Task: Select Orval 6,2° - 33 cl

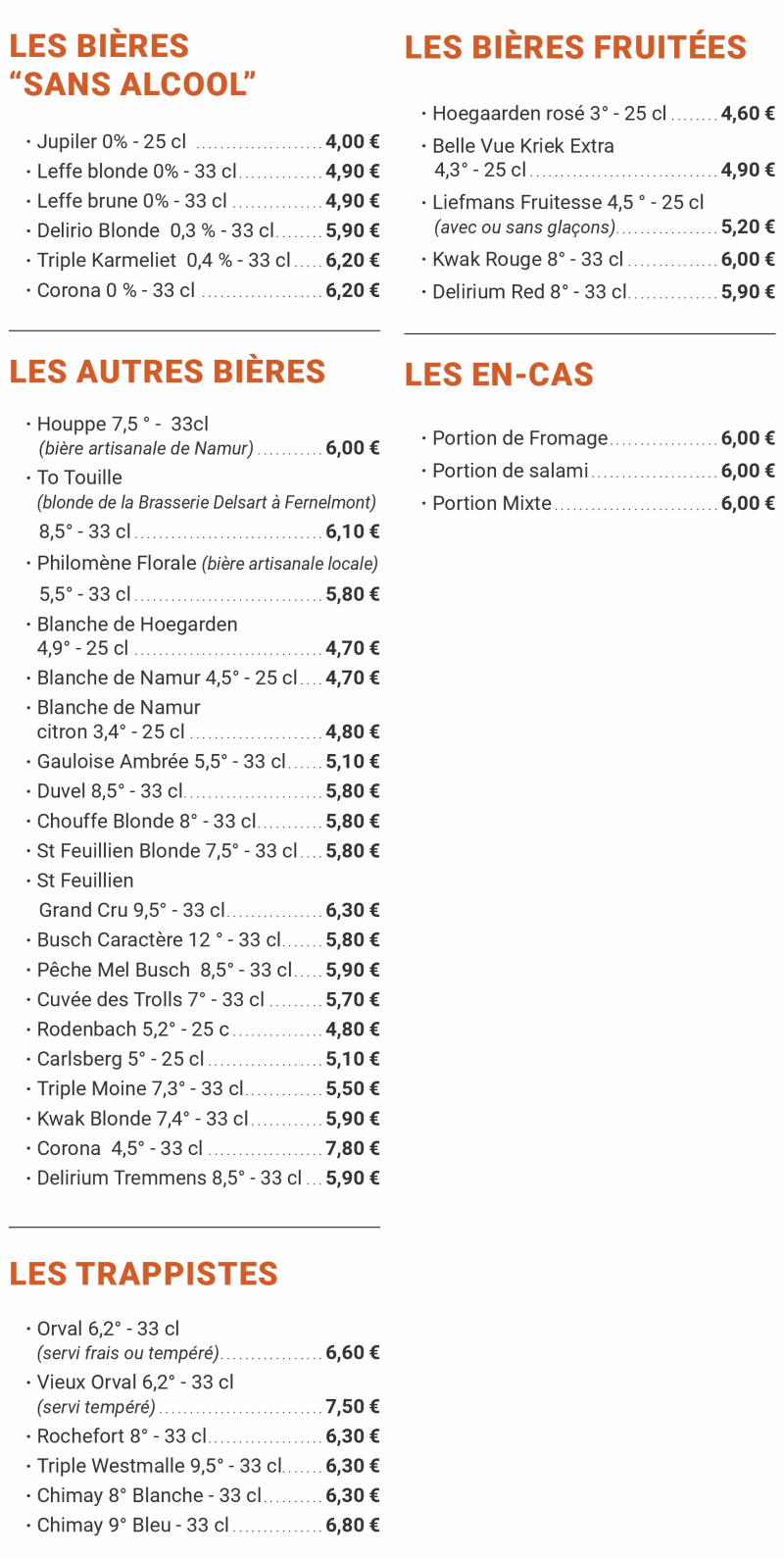Action: click(x=203, y=1340)
